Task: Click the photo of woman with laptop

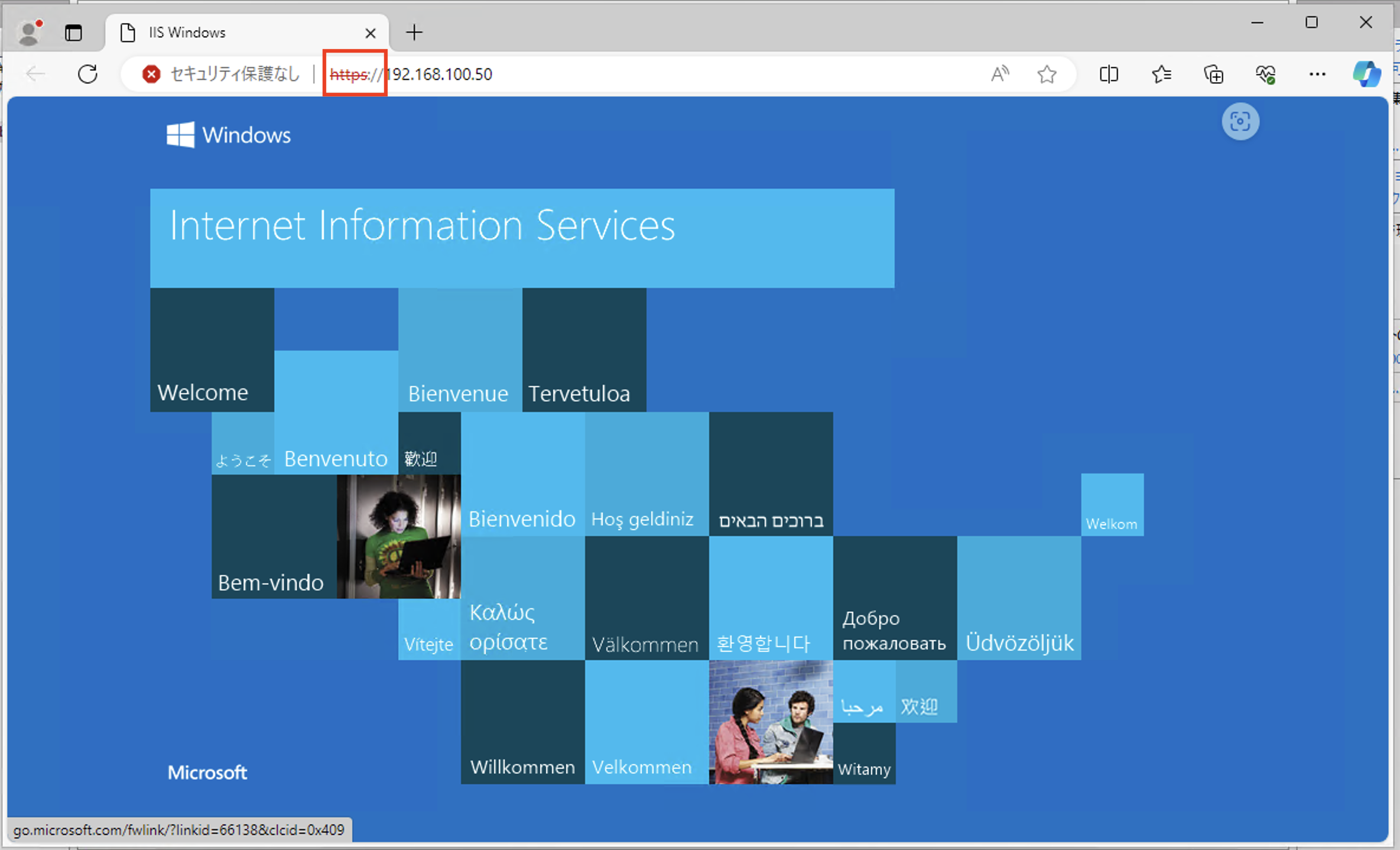Action: (x=399, y=537)
